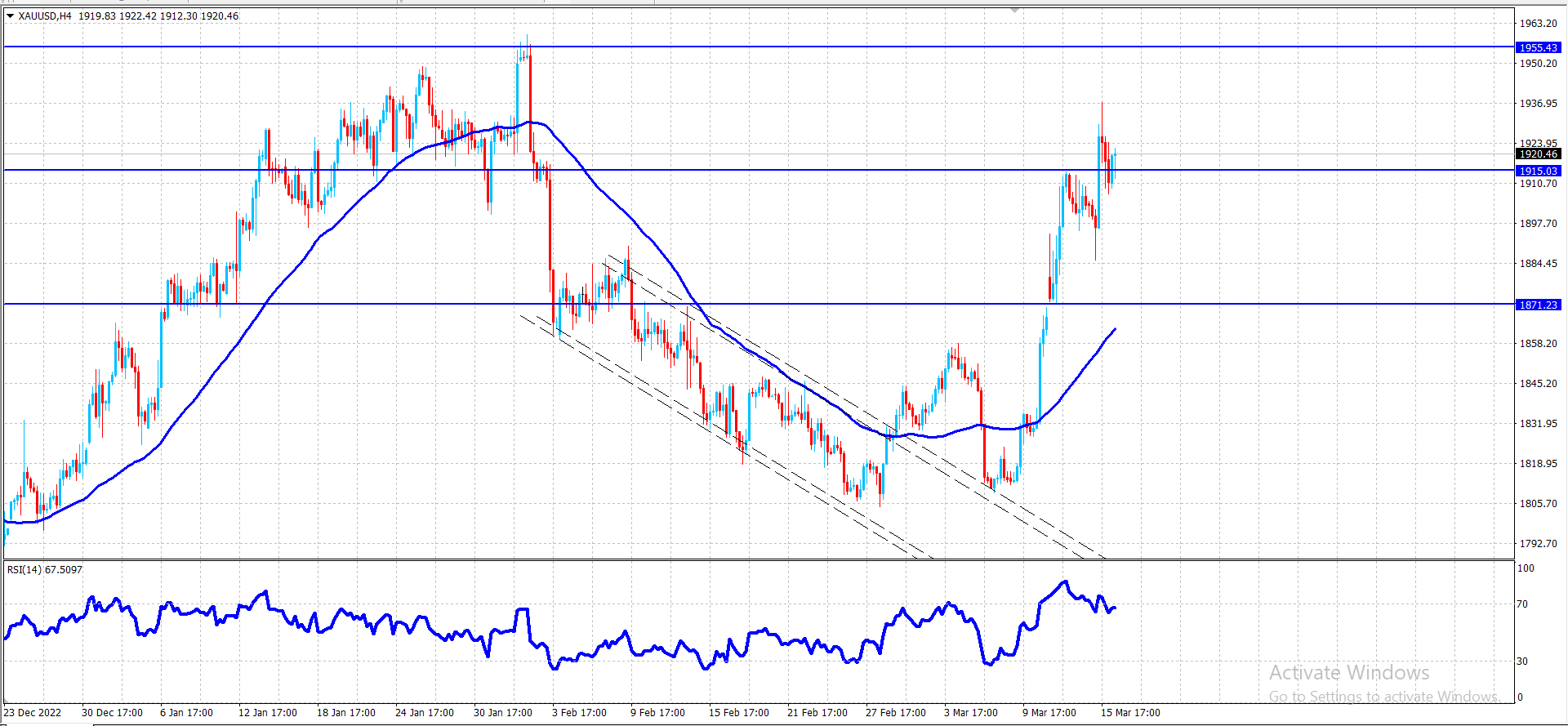This screenshot has width=1568, height=726.
Task: Click the 1963.20 price scale label
Action: [x=1539, y=24]
